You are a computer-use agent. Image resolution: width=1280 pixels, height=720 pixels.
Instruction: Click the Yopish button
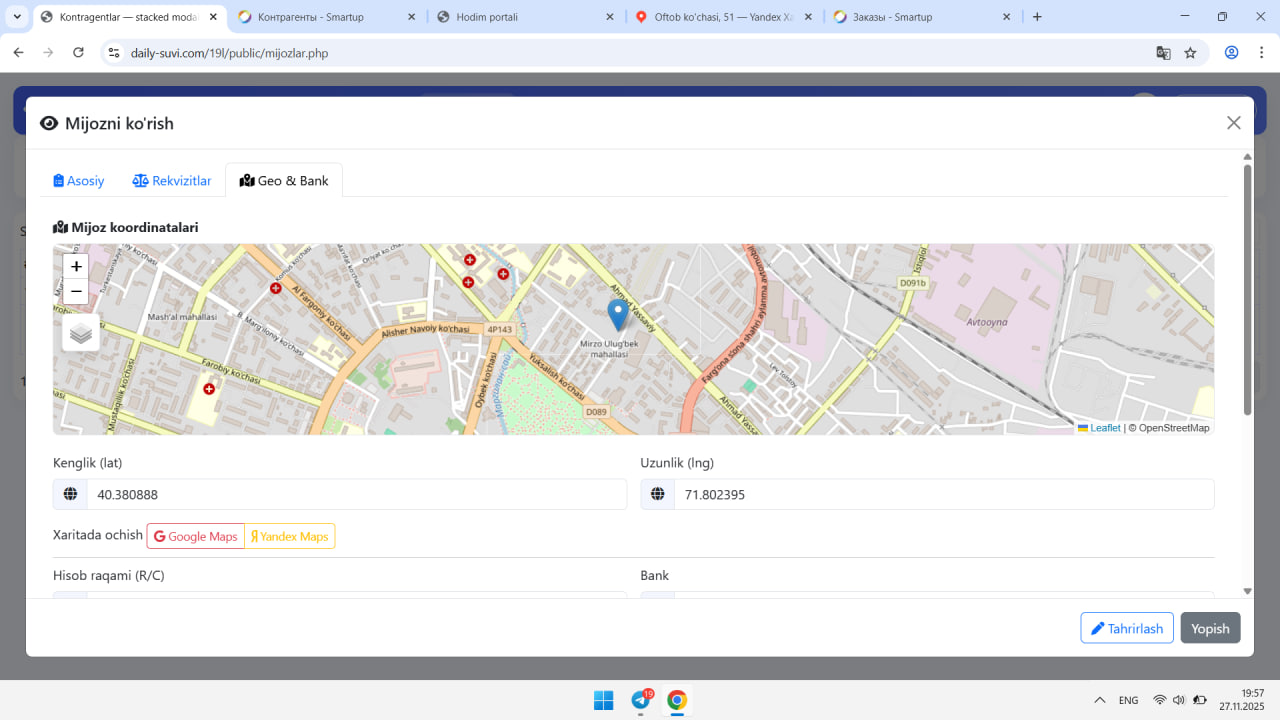(x=1210, y=628)
